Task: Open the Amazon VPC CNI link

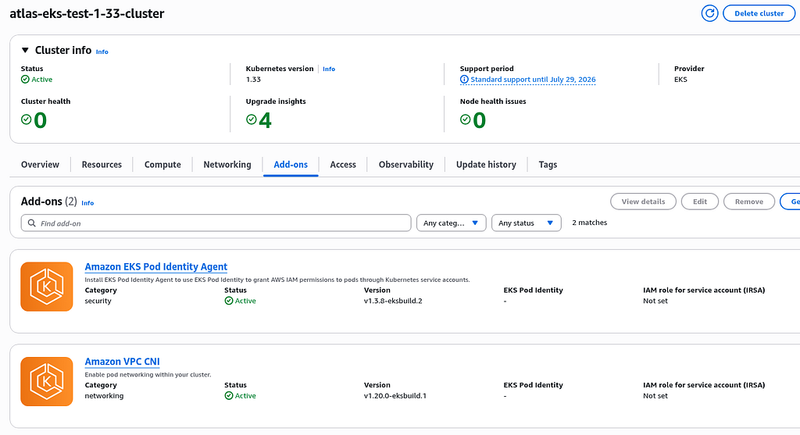Action: pyautogui.click(x=122, y=362)
